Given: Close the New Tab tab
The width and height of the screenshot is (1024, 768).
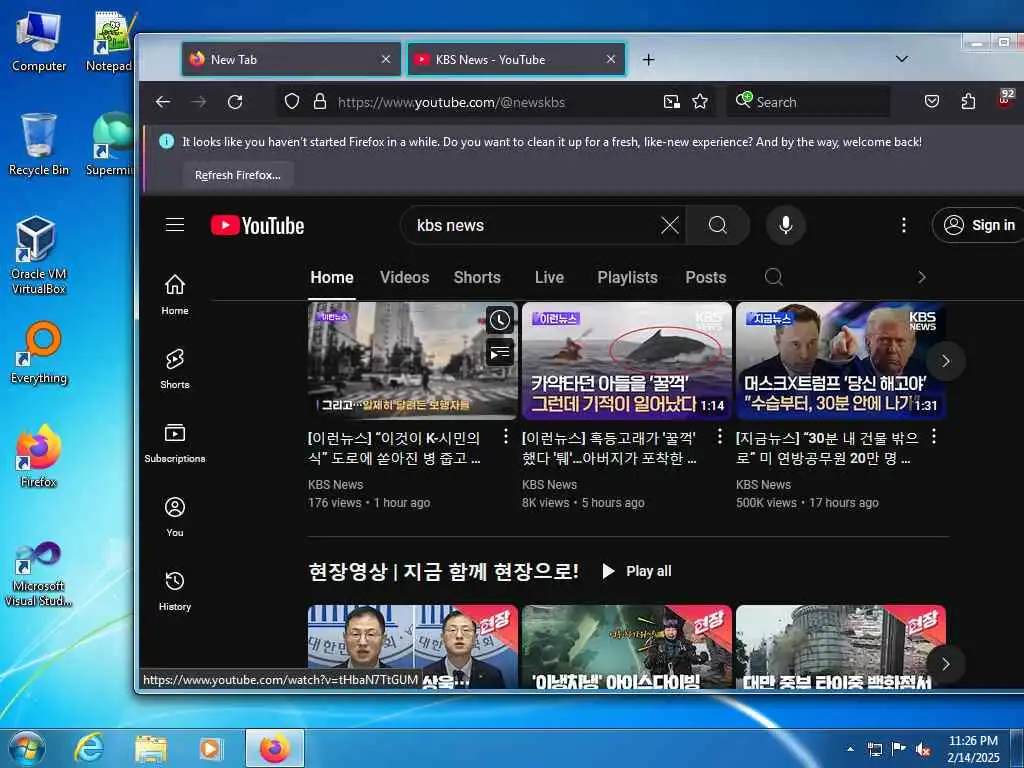Looking at the screenshot, I should coord(386,59).
